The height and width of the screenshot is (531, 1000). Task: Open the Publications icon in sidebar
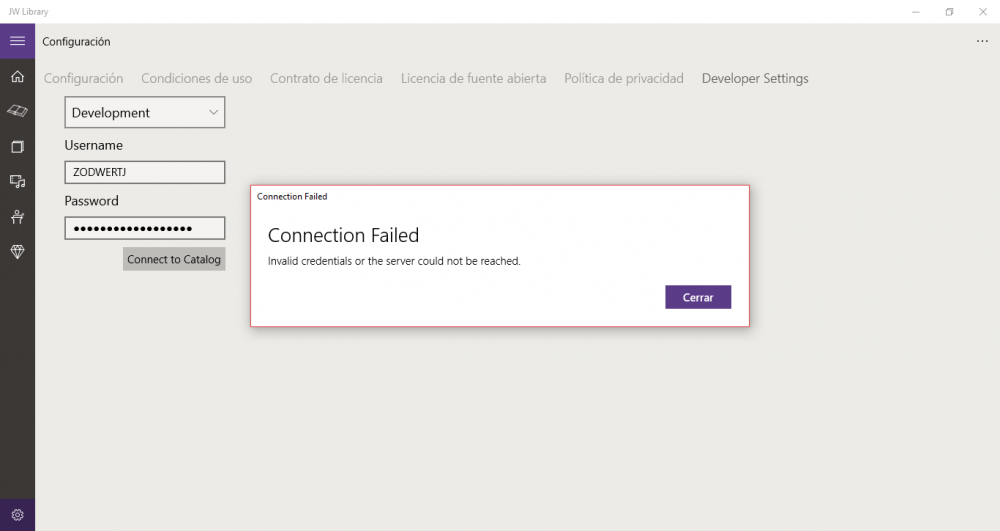pyautogui.click(x=17, y=146)
